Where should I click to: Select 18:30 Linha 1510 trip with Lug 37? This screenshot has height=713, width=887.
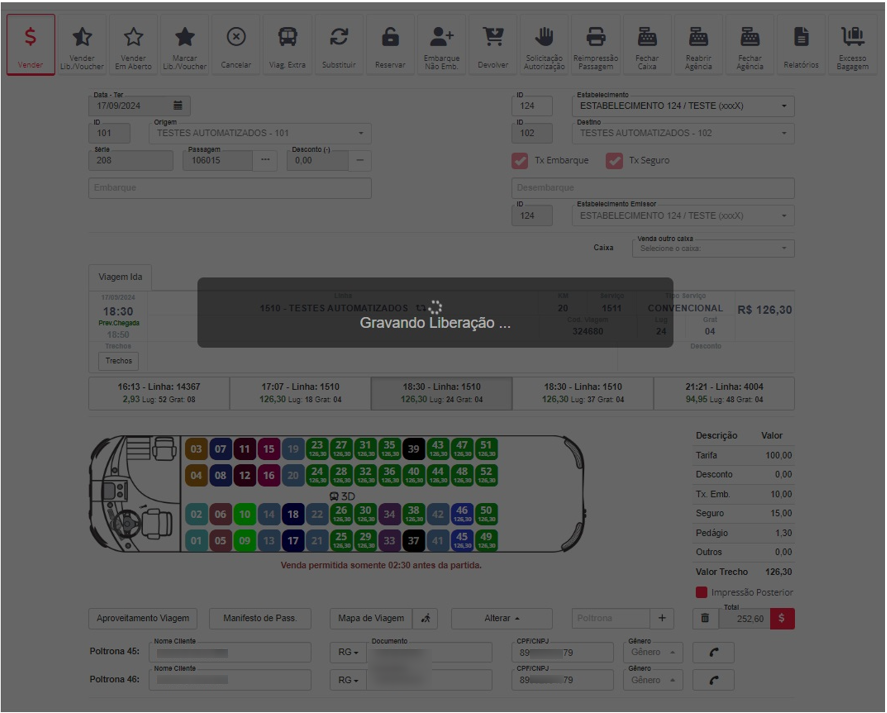(583, 393)
